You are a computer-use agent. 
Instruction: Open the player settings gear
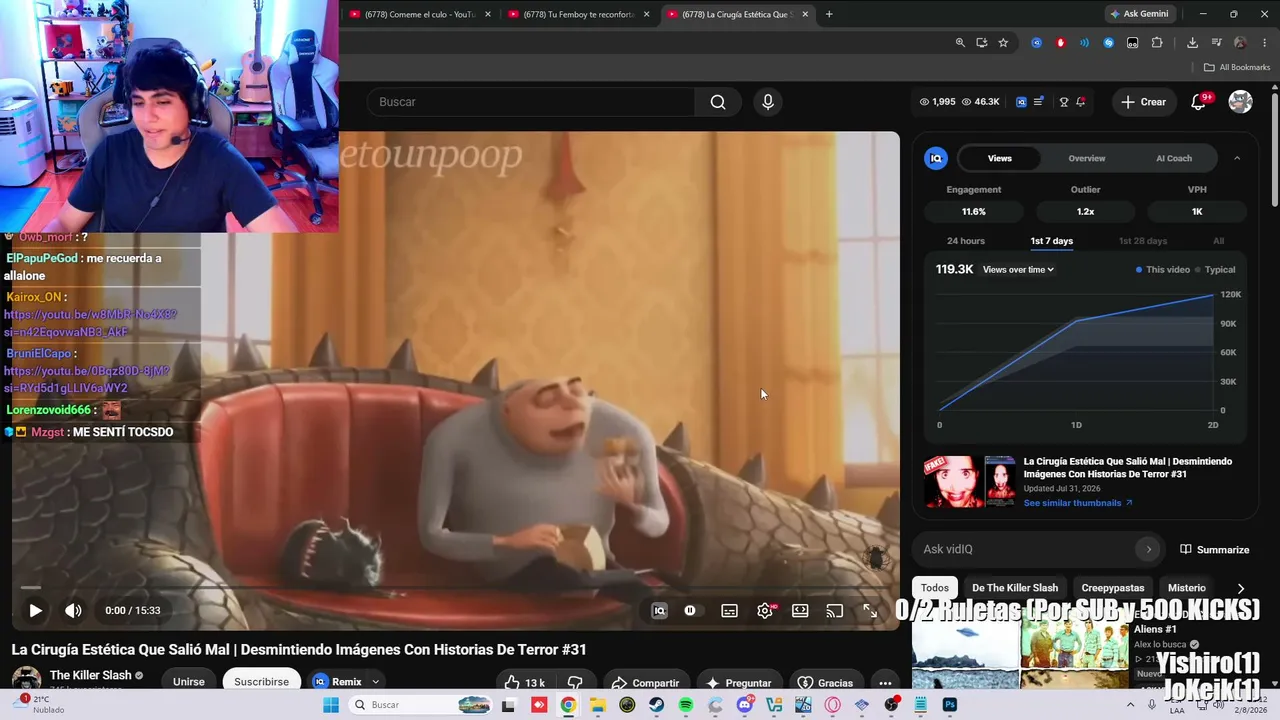point(765,610)
